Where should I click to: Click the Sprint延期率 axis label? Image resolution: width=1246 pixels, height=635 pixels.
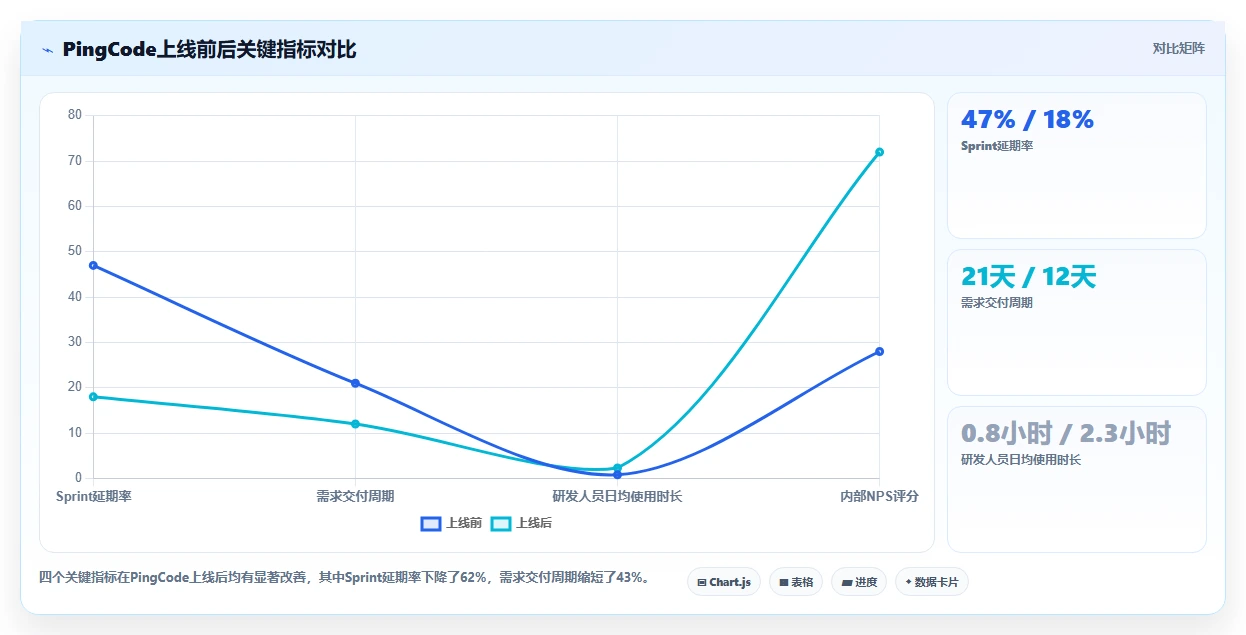click(x=93, y=496)
